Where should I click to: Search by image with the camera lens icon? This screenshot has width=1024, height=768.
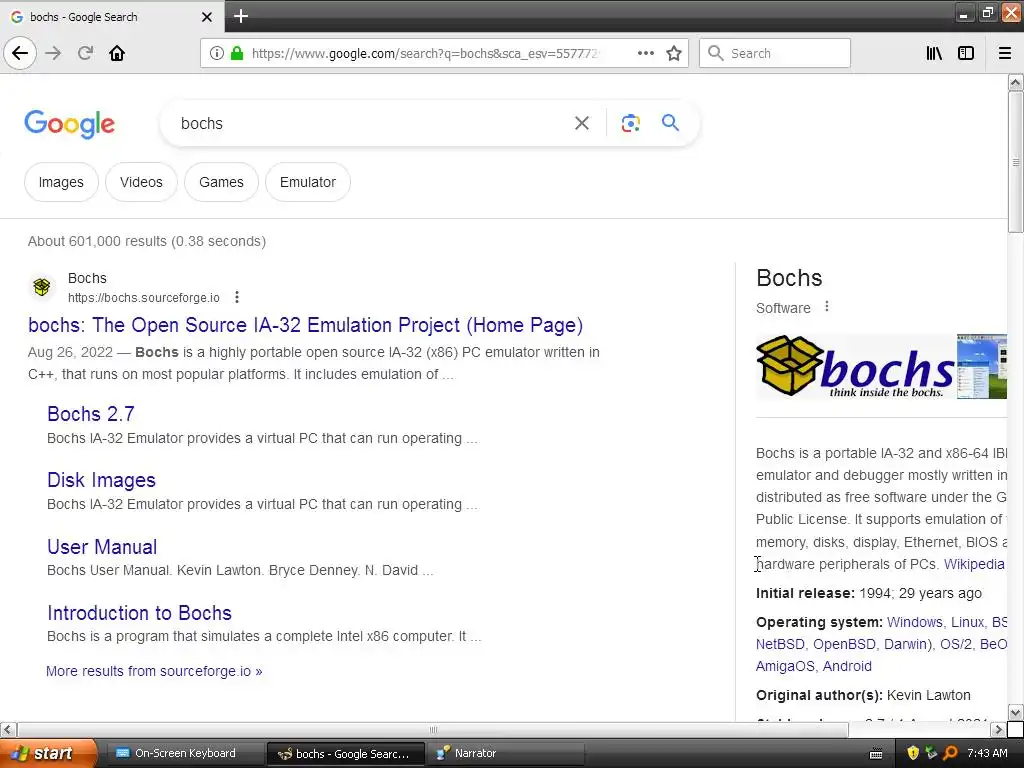click(x=630, y=123)
